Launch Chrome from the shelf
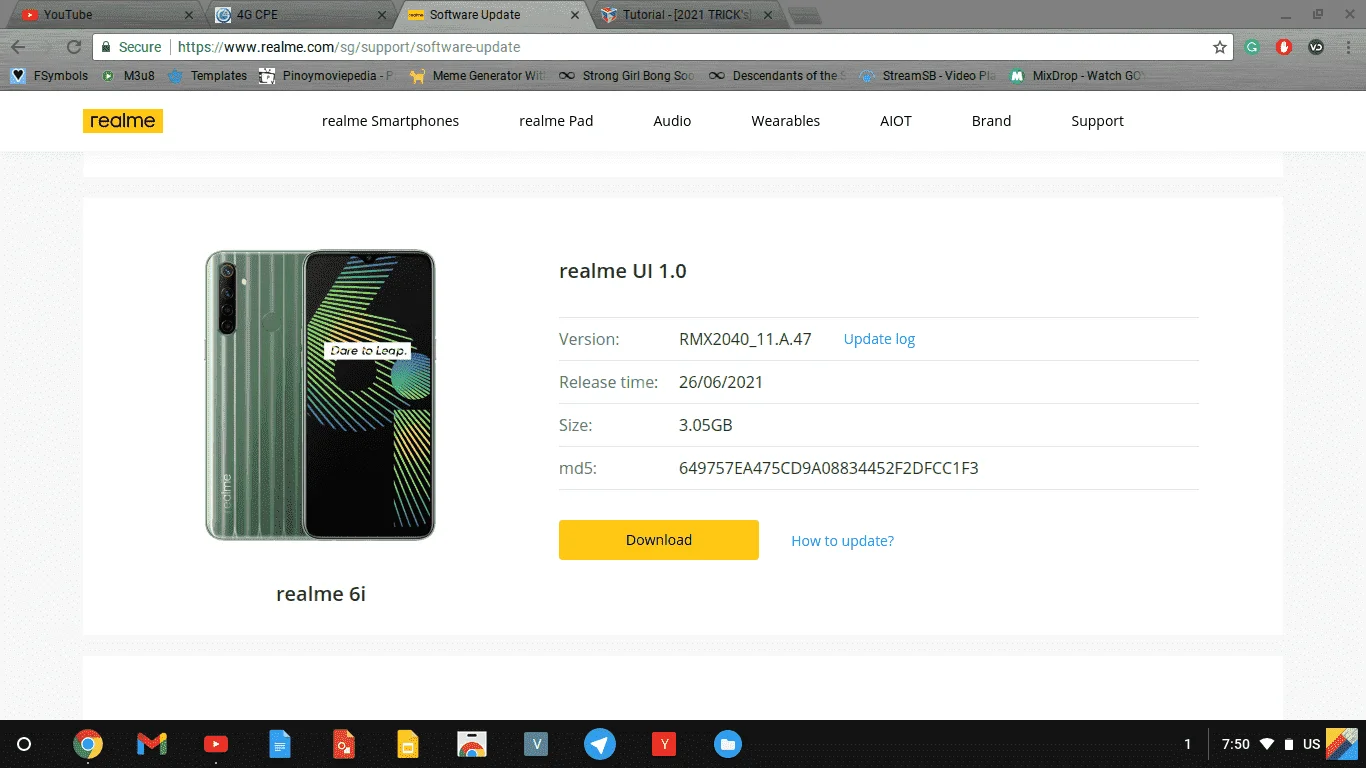Viewport: 1366px width, 768px height. 88,744
